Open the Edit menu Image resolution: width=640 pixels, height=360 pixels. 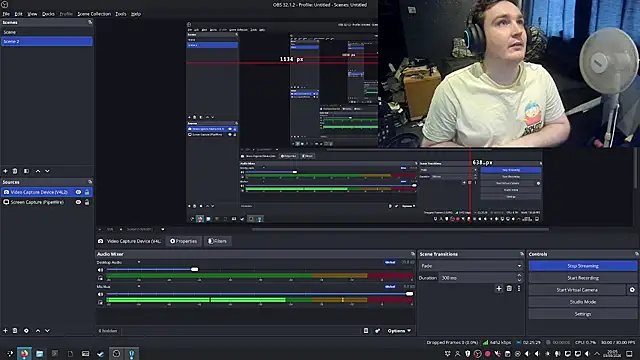19,14
